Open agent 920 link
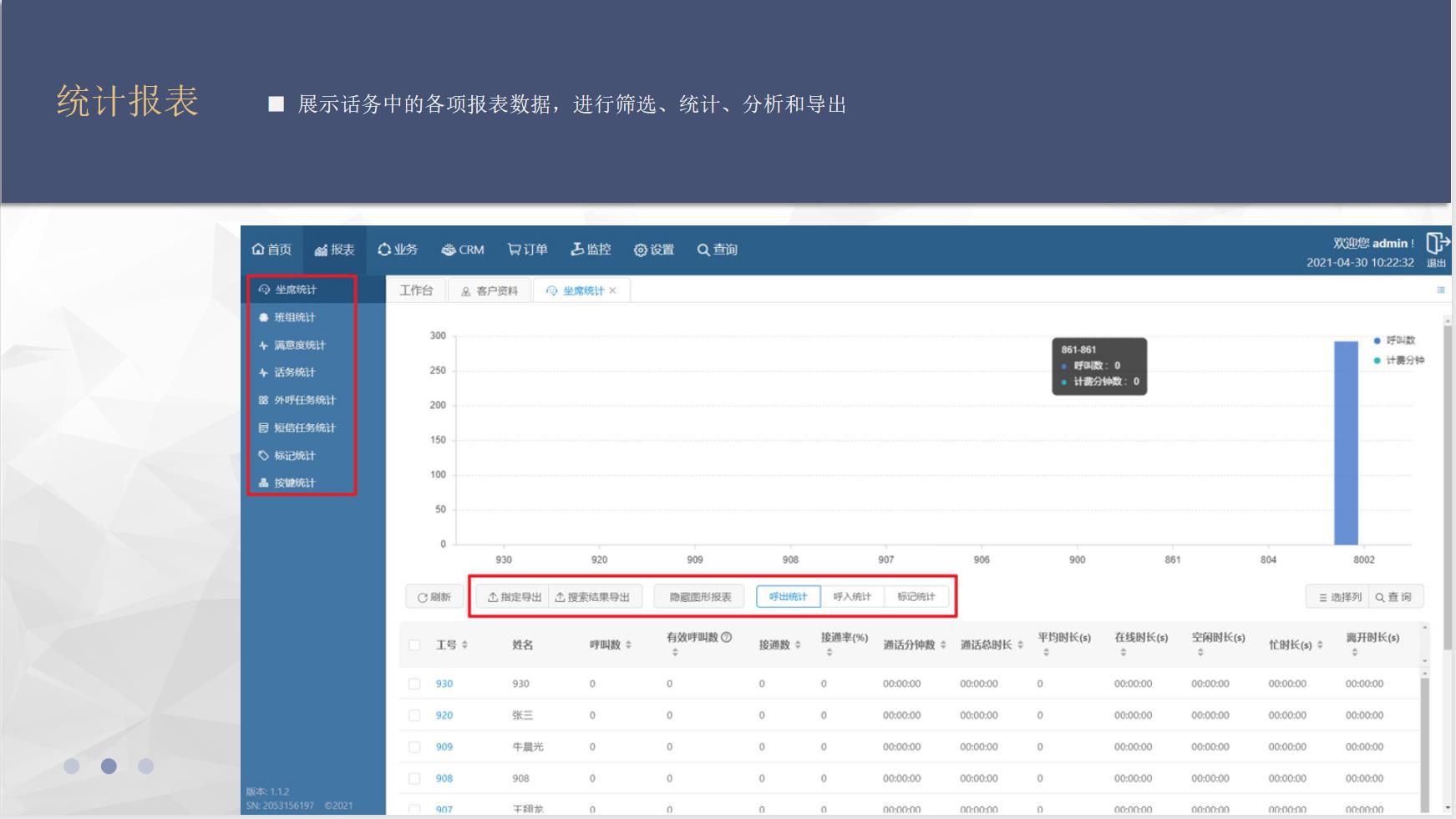Image resolution: width=1456 pixels, height=819 pixels. [x=444, y=715]
